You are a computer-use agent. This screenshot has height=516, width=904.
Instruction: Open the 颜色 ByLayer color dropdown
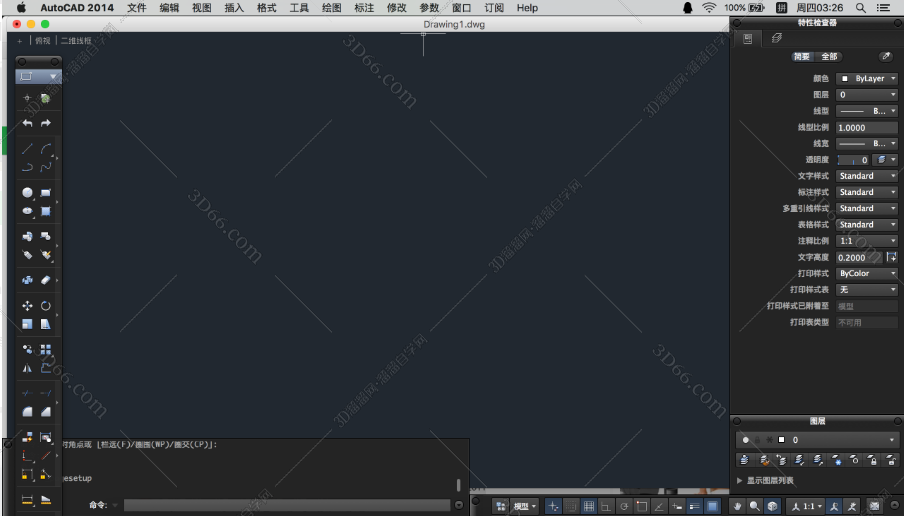tap(867, 79)
